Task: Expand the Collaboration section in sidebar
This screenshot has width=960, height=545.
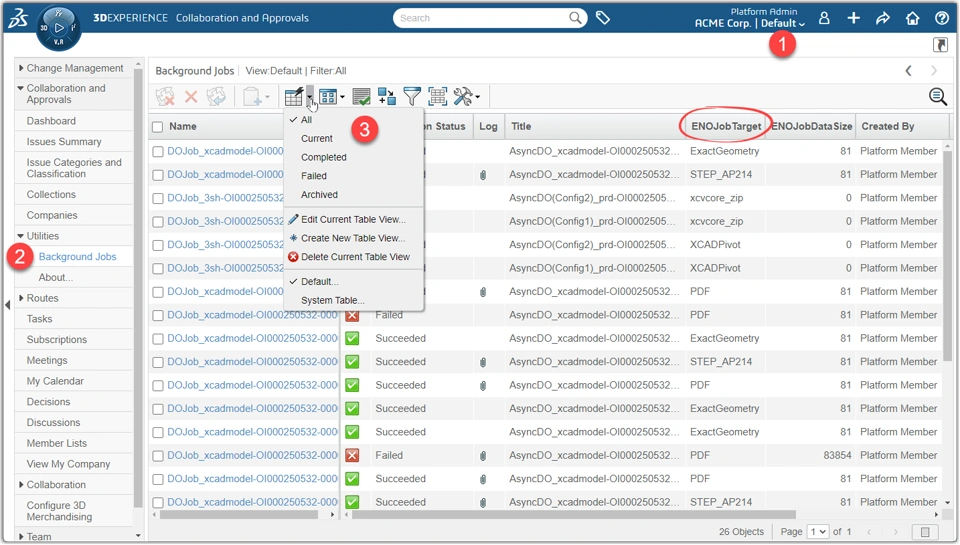Action: [x=21, y=484]
